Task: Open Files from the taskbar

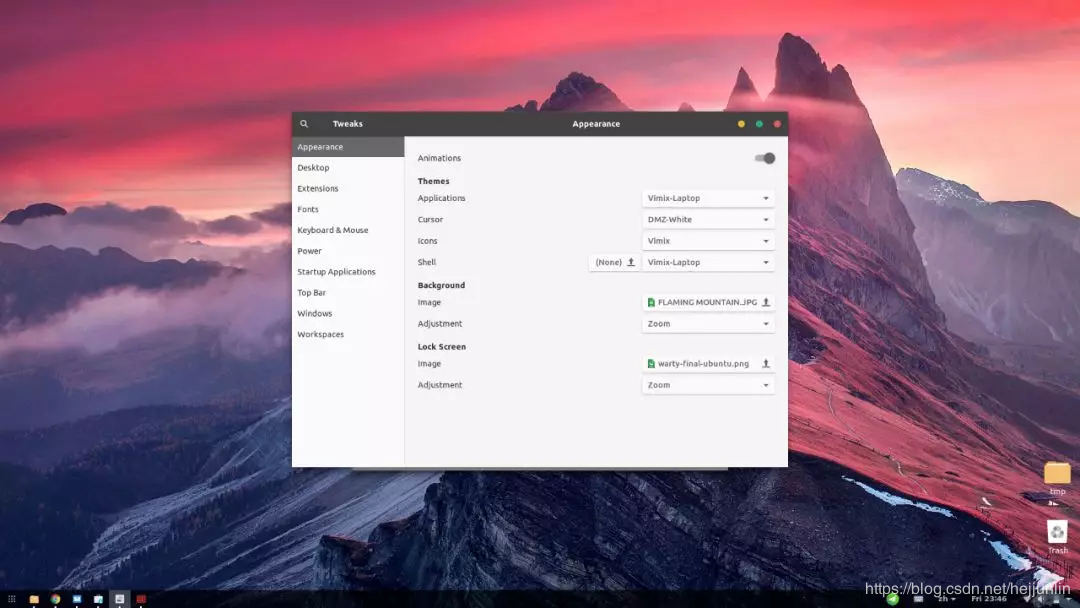Action: coord(34,599)
